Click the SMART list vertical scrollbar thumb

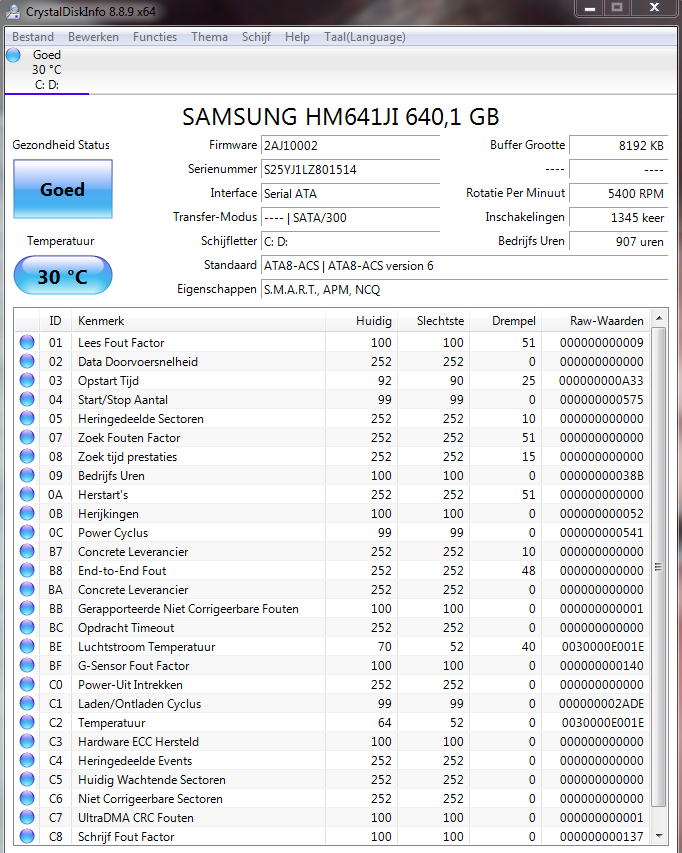[659, 566]
